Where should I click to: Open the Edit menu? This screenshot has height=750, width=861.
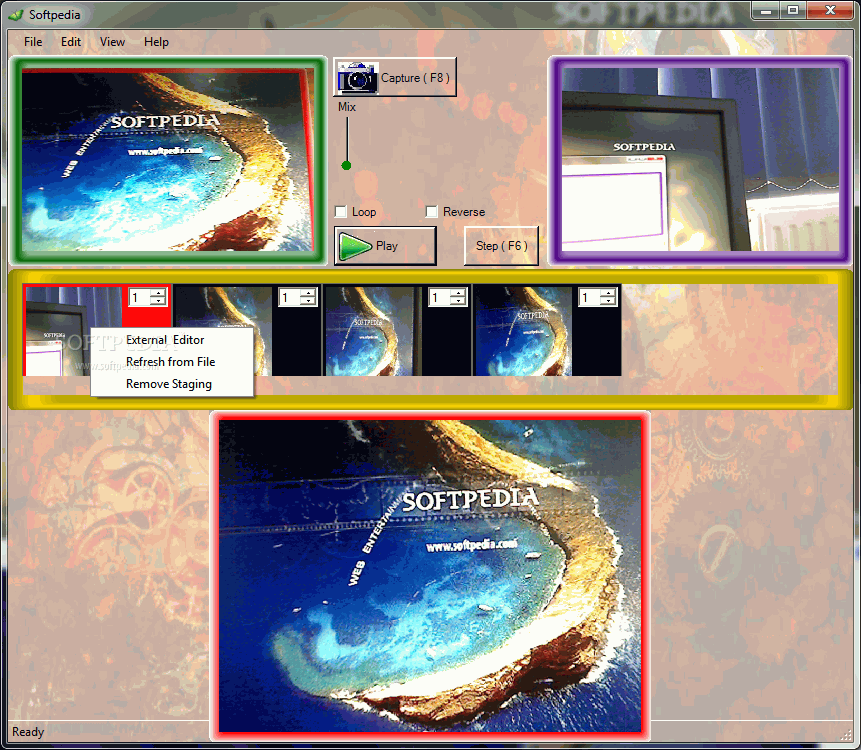[x=71, y=42]
